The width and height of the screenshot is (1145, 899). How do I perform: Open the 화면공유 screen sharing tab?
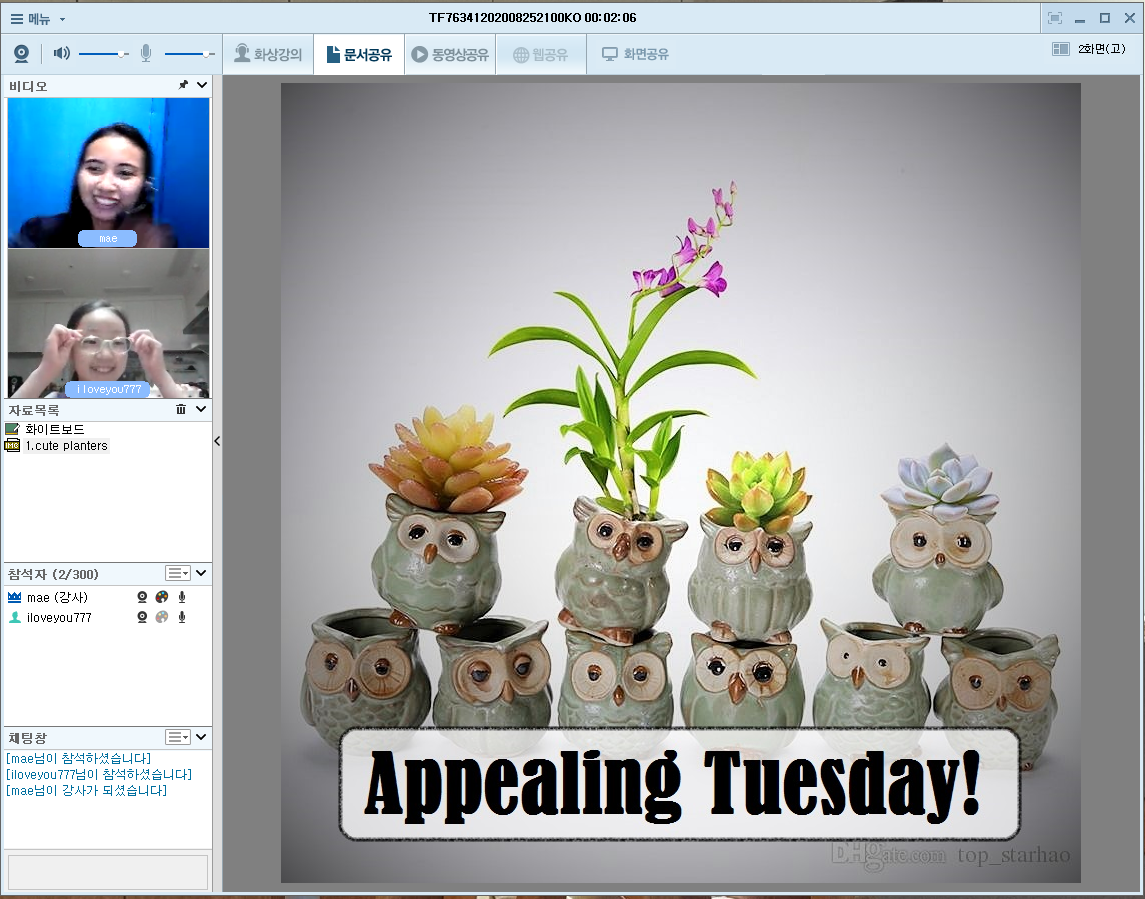635,55
